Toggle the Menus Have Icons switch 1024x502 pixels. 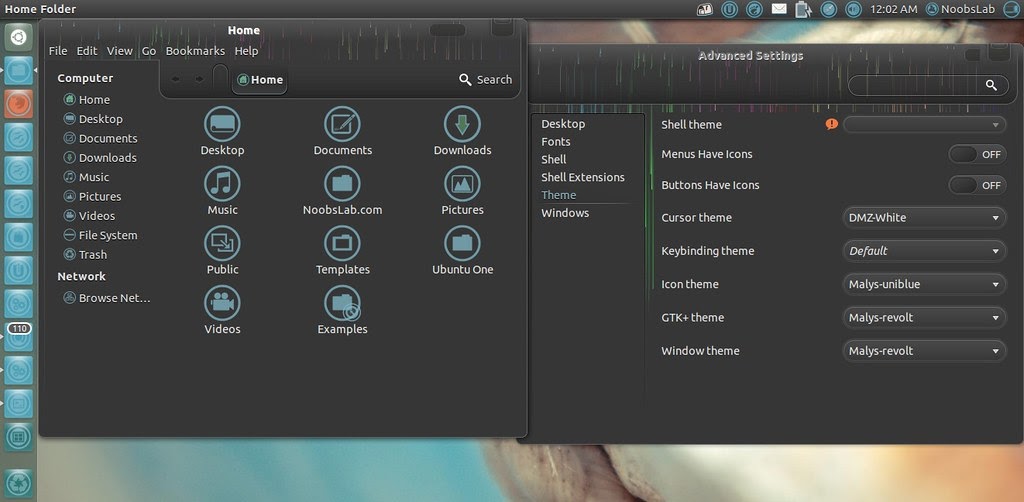point(977,155)
